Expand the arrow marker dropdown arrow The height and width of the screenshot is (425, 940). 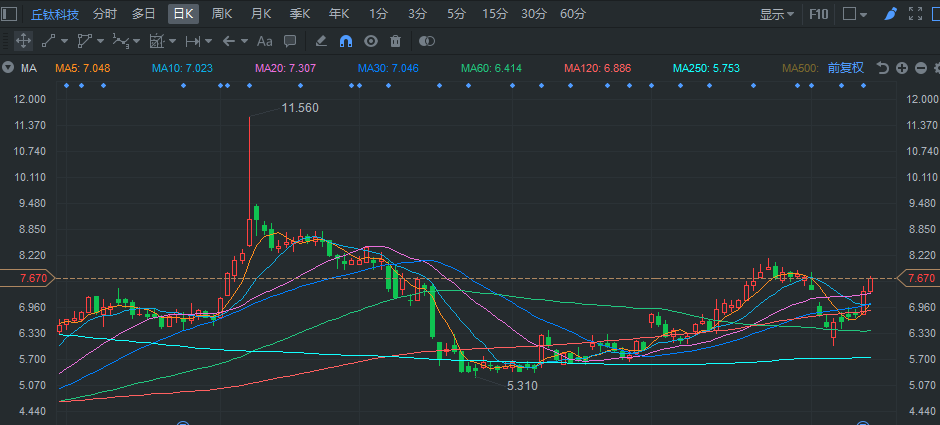click(x=245, y=41)
